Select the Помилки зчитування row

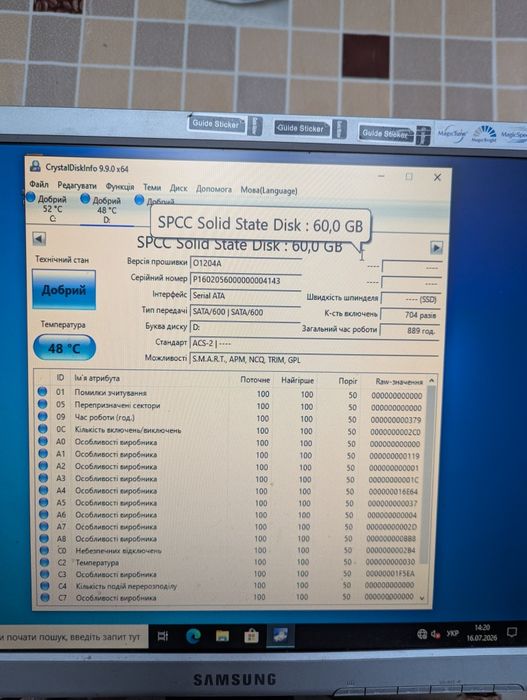pos(231,394)
